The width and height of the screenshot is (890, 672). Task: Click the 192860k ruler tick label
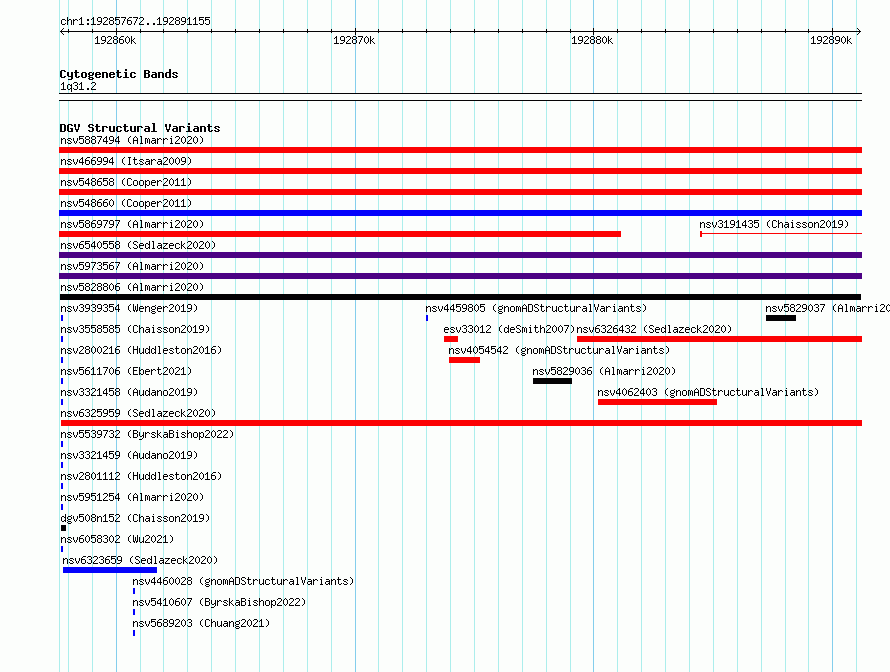click(115, 40)
